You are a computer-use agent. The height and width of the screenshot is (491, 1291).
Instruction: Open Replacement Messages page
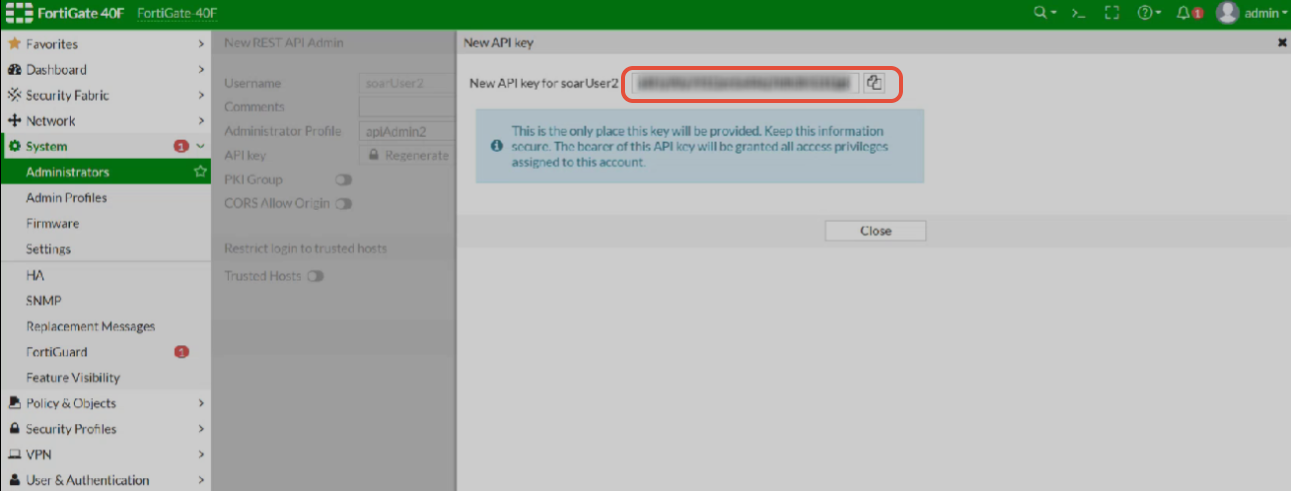coord(105,327)
